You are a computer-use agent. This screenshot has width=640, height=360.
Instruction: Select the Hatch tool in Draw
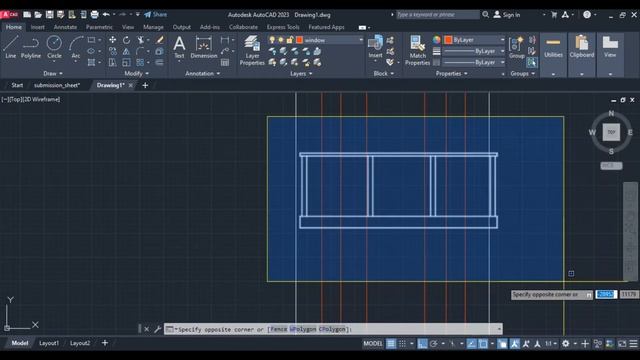coord(91,62)
